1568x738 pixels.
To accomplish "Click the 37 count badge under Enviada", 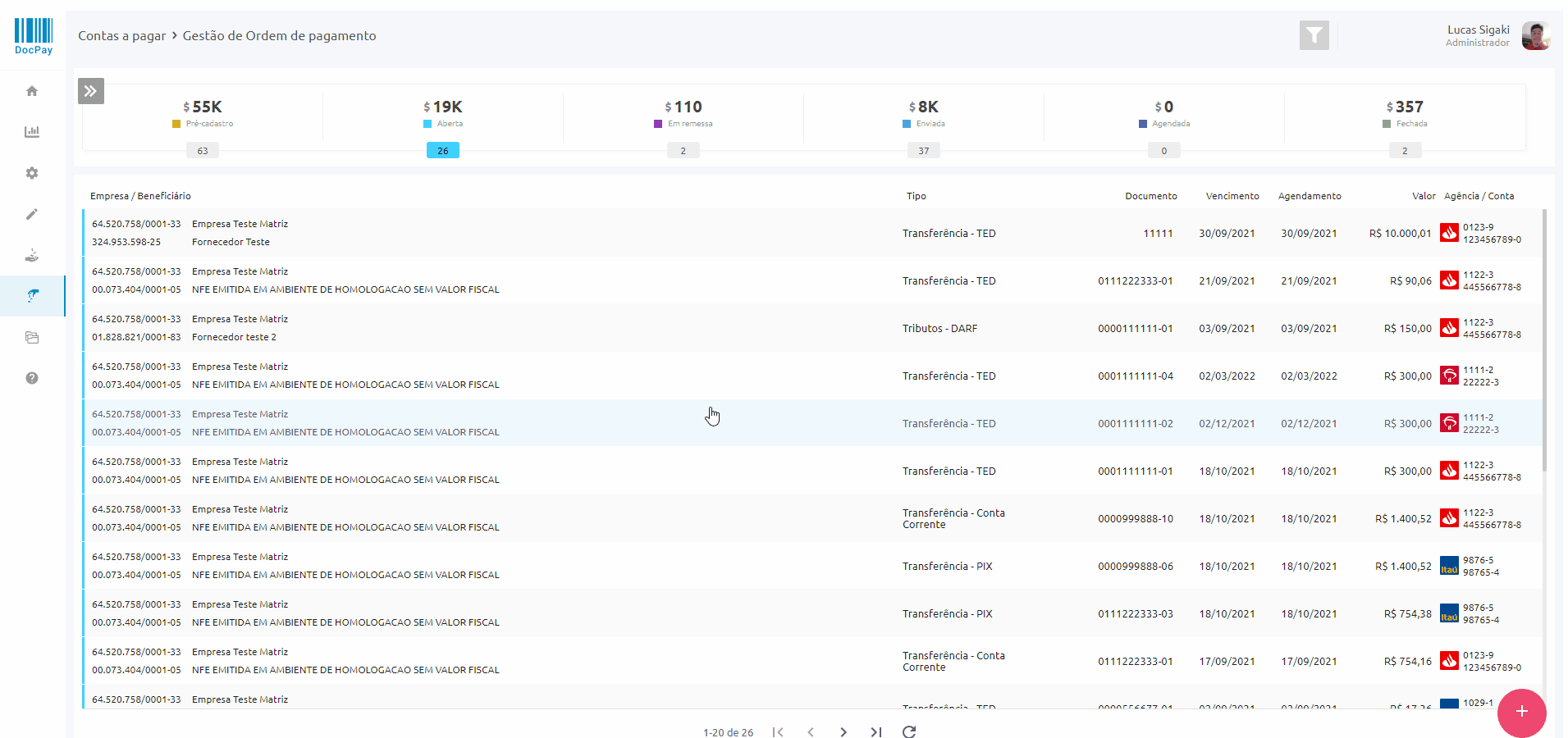I will point(924,151).
